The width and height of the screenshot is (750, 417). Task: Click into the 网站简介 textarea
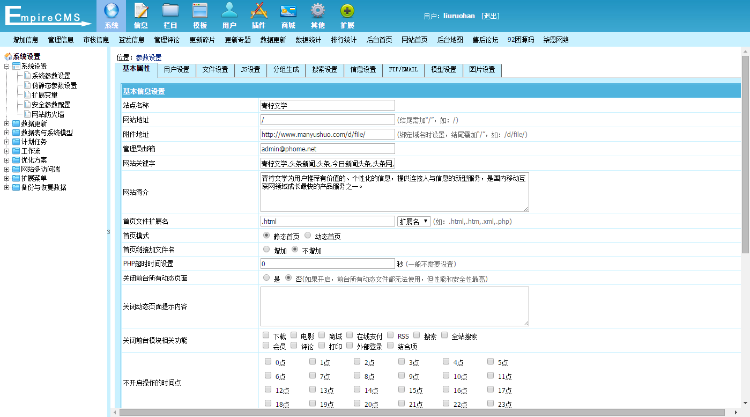tap(394, 192)
